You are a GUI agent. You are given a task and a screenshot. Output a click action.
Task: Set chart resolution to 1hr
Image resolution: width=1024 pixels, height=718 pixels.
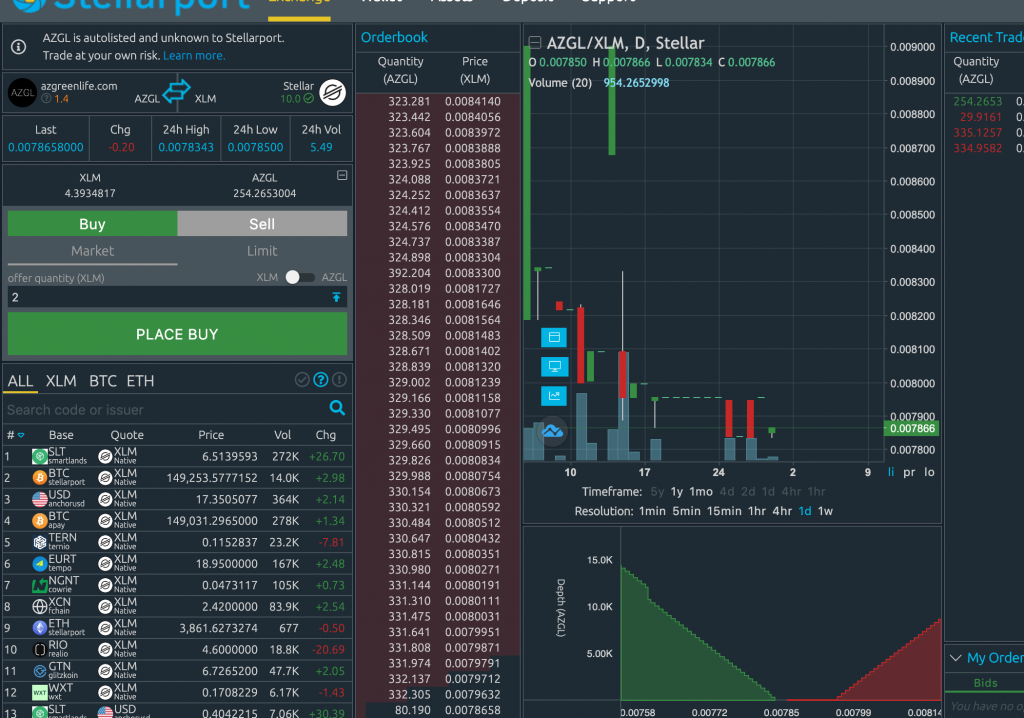point(757,512)
